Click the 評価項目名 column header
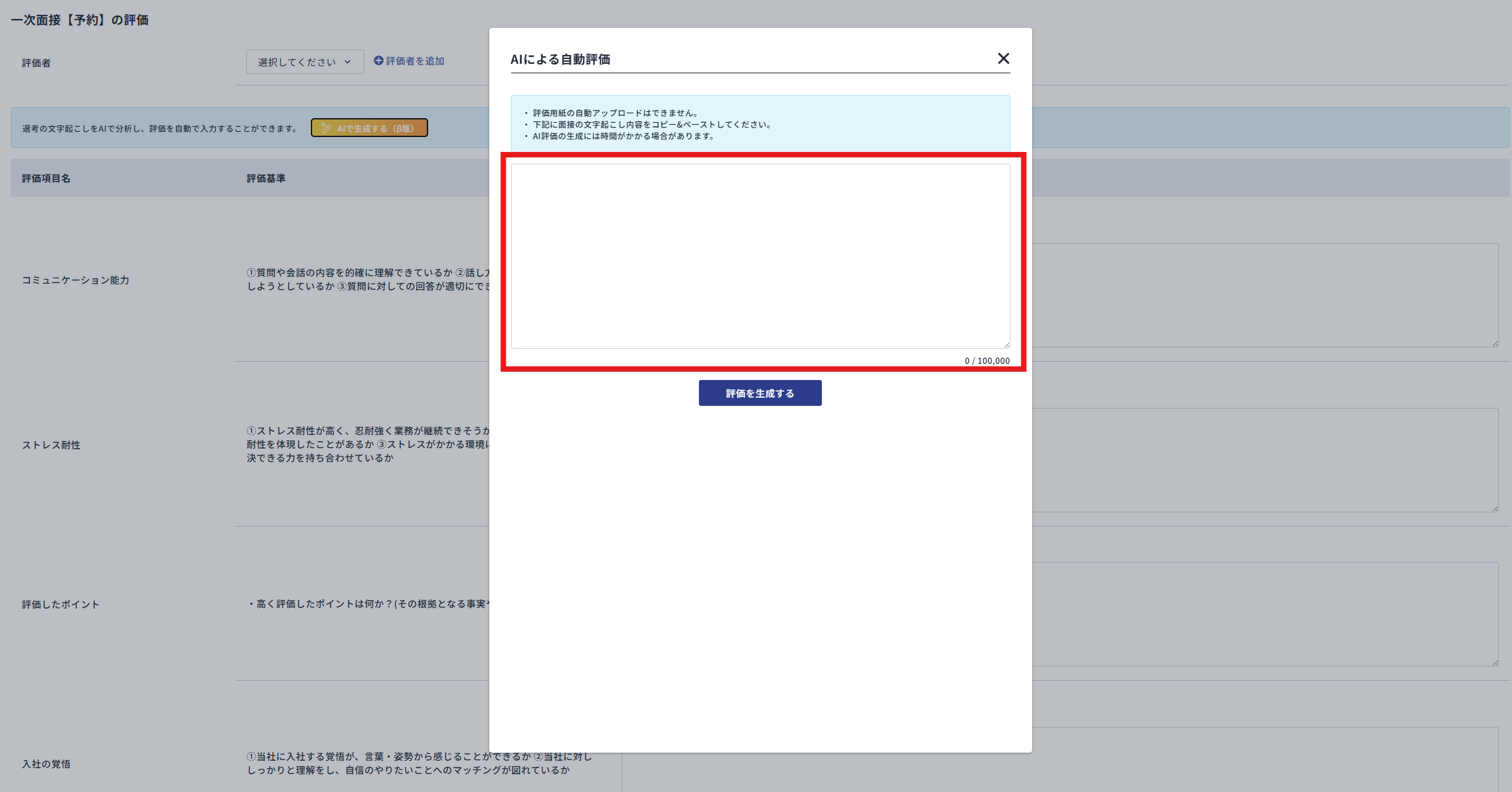This screenshot has height=792, width=1512. coord(46,178)
